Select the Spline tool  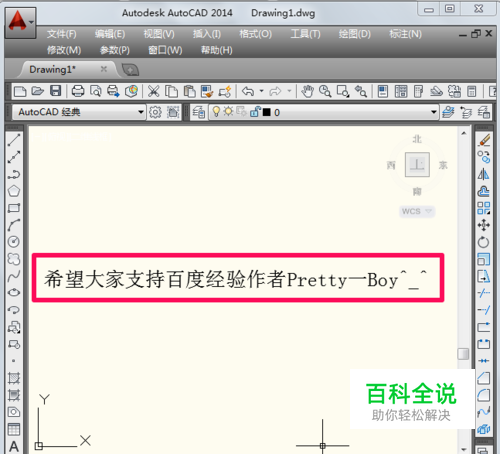click(x=14, y=276)
